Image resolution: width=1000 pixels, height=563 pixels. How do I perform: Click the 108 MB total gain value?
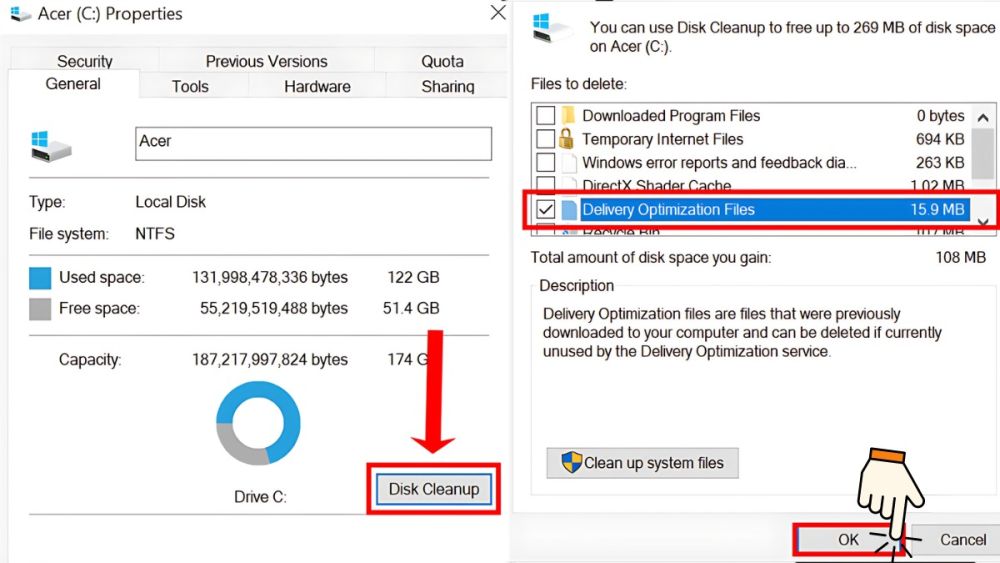tap(960, 258)
